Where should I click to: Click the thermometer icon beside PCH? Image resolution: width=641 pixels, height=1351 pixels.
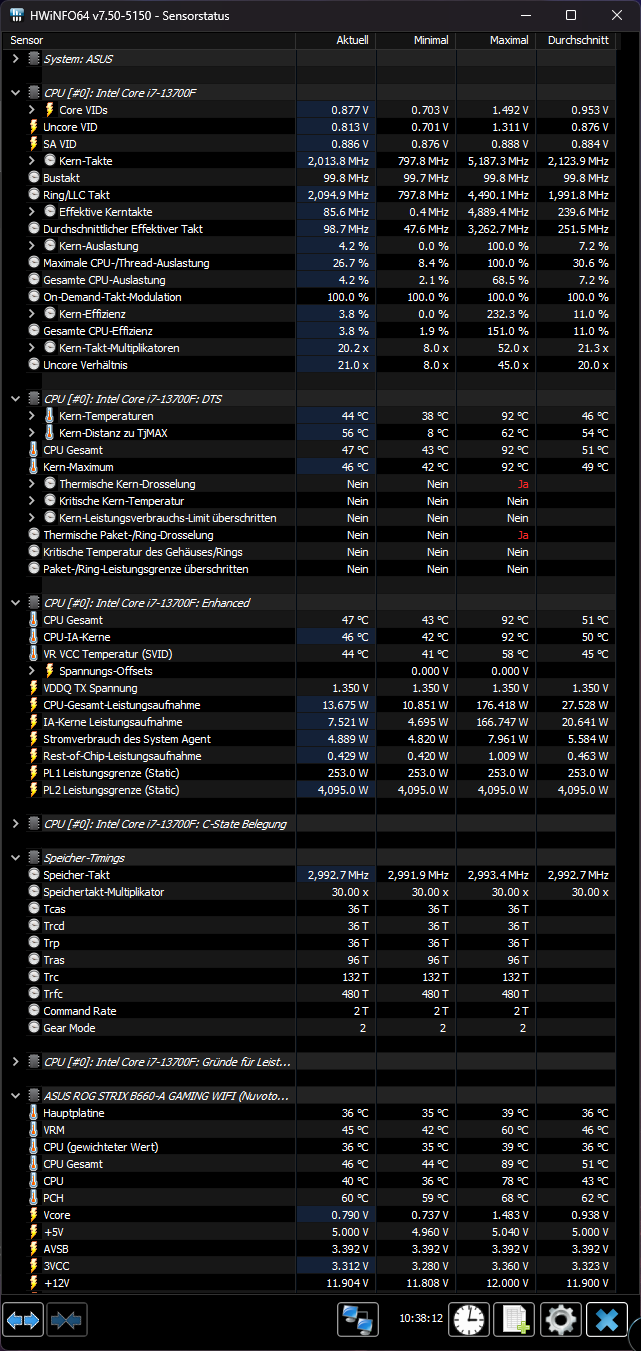tap(34, 1198)
